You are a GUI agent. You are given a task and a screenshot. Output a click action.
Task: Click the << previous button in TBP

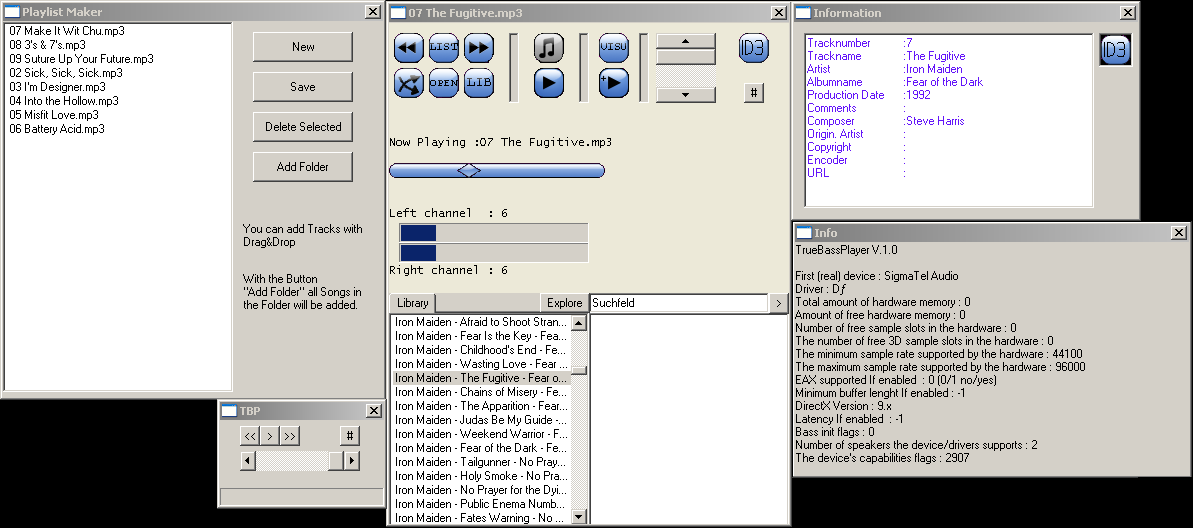point(250,436)
